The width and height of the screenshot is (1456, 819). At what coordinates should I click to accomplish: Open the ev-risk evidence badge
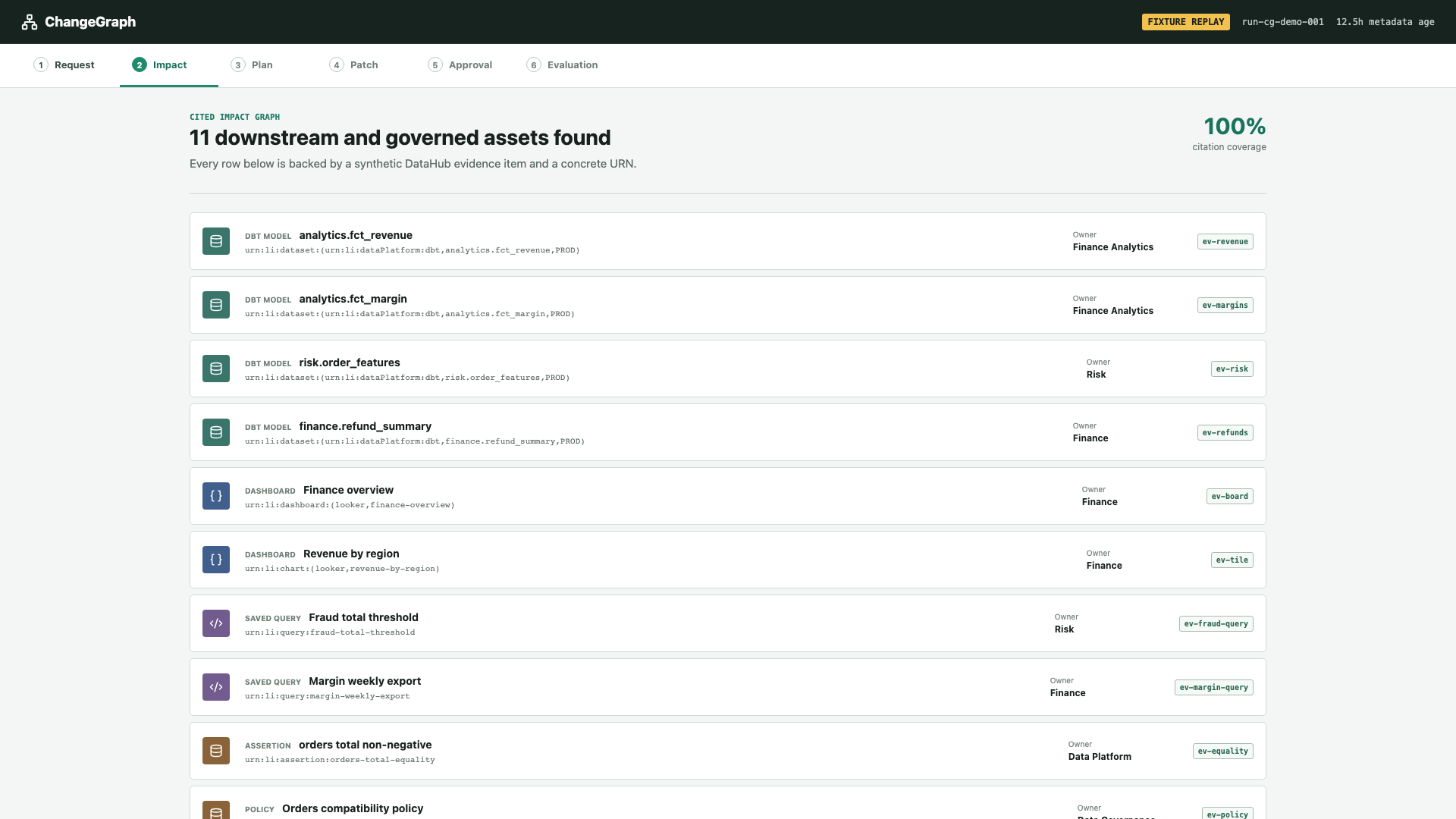click(1232, 369)
